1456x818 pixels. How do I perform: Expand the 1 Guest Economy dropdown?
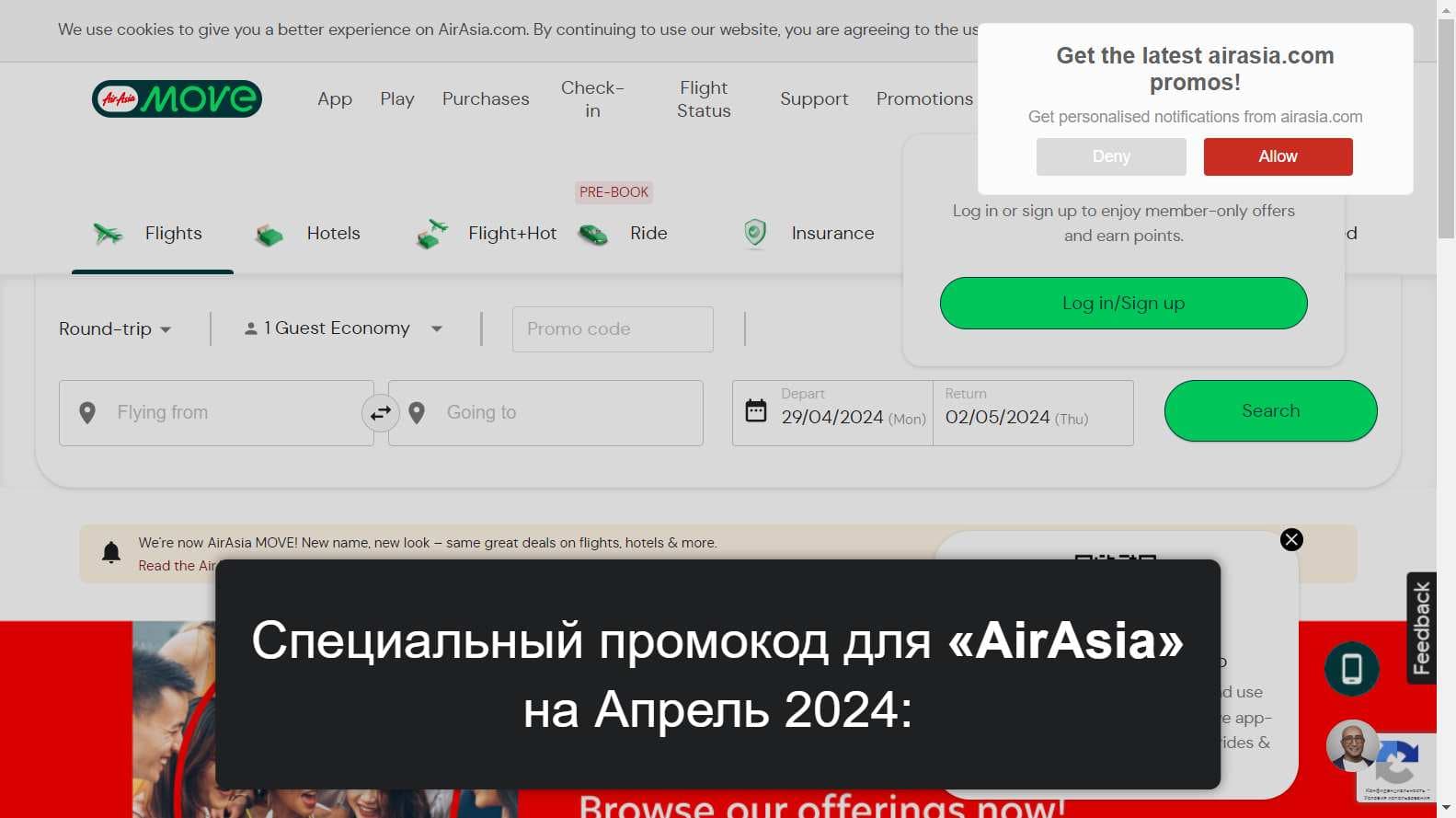pyautogui.click(x=343, y=328)
